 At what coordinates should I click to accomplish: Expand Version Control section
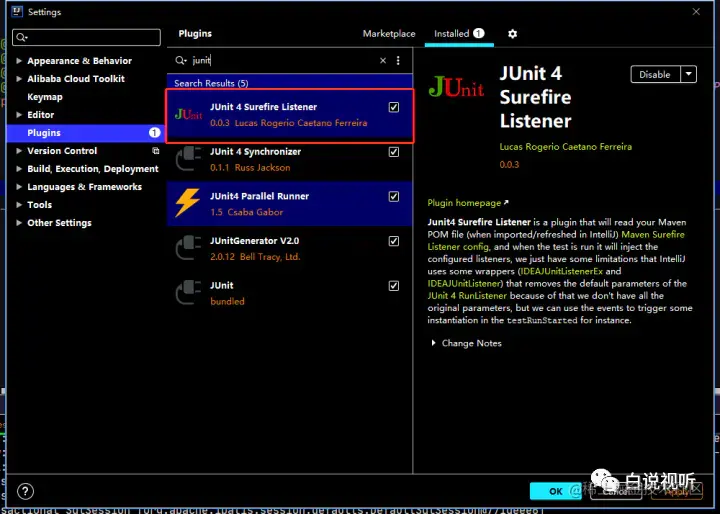tap(19, 151)
